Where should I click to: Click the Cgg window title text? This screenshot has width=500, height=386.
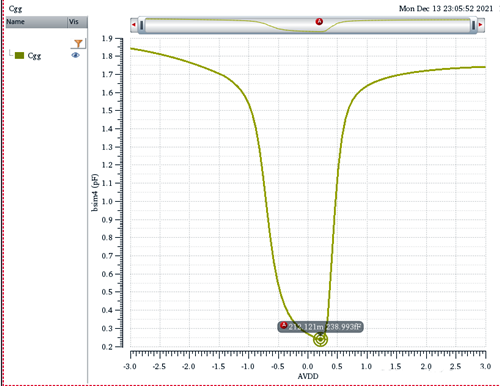point(15,9)
